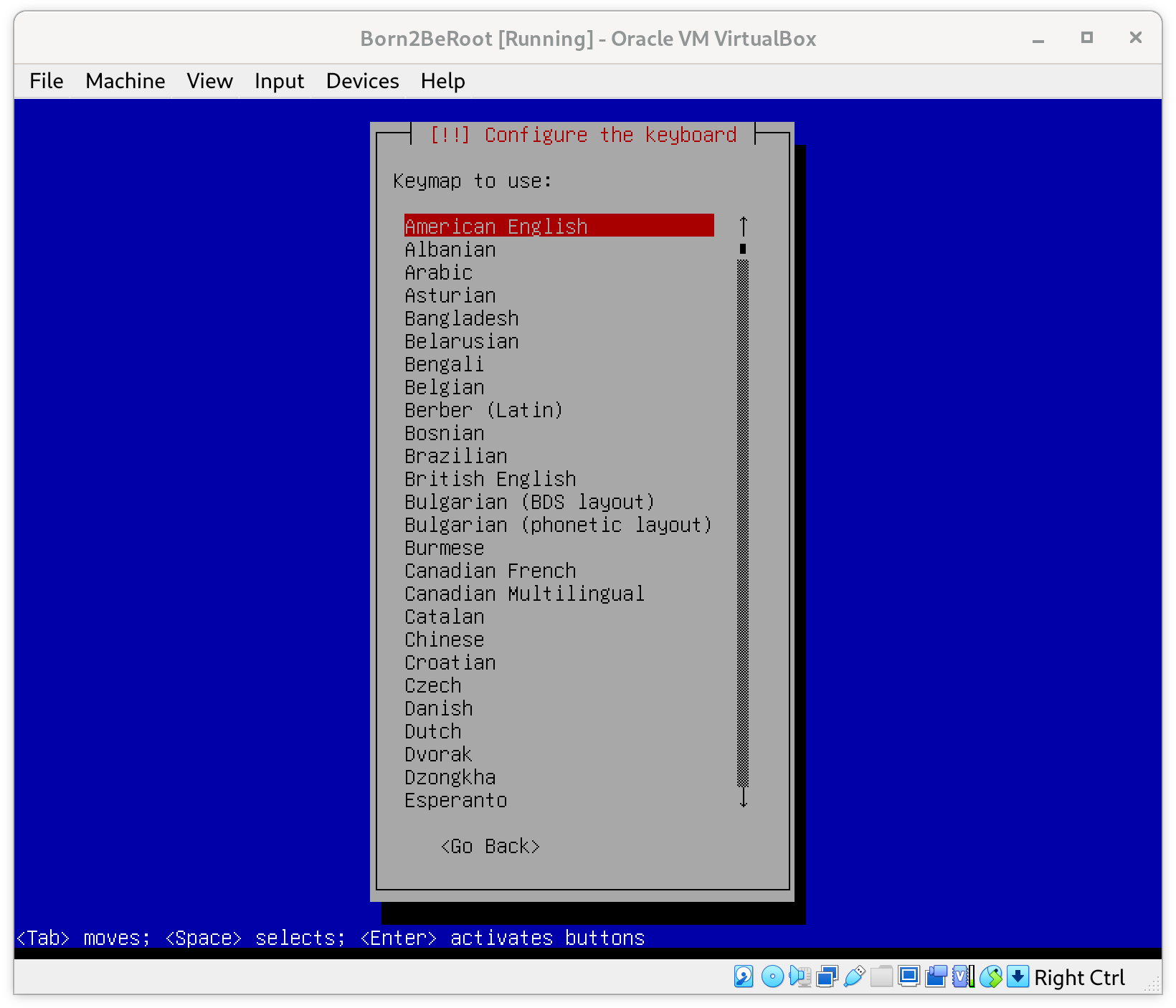Click the keymap list scrollbar track

point(743,523)
